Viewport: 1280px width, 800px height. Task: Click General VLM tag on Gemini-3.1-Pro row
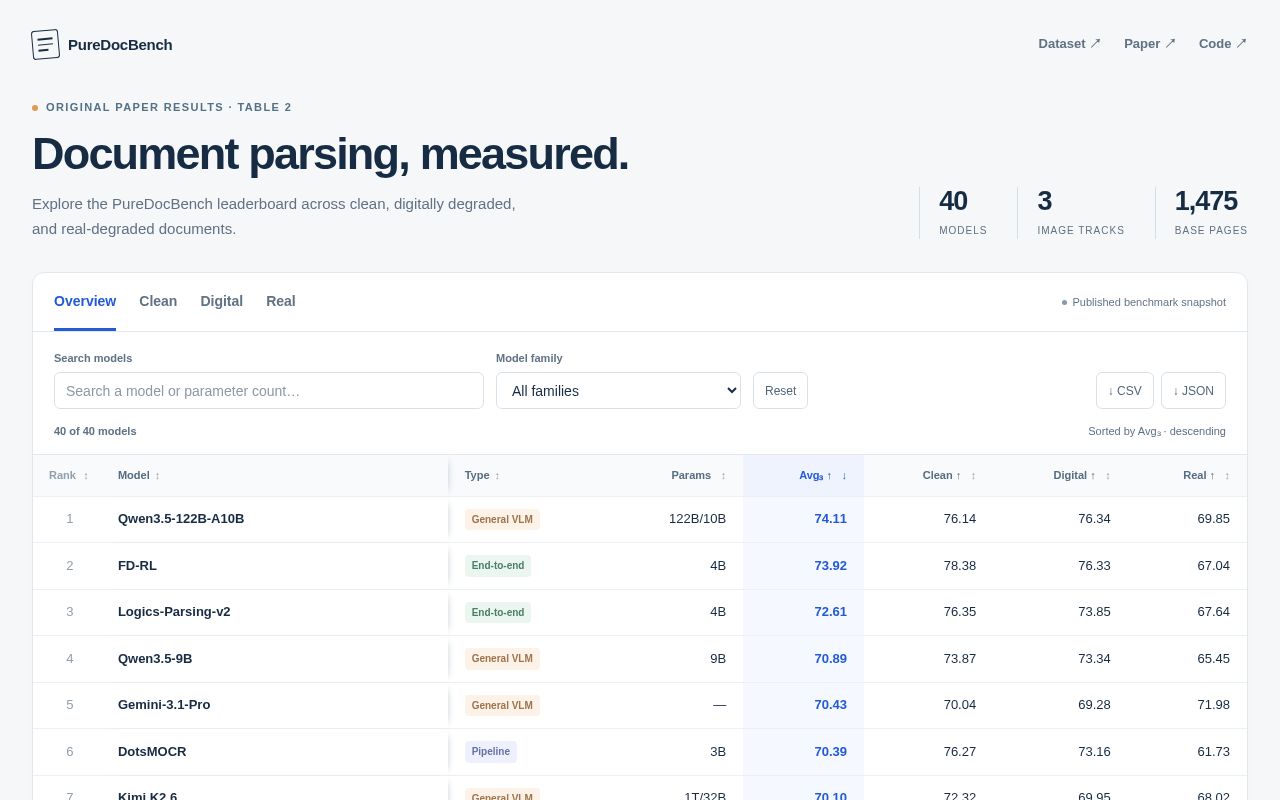[x=502, y=705]
